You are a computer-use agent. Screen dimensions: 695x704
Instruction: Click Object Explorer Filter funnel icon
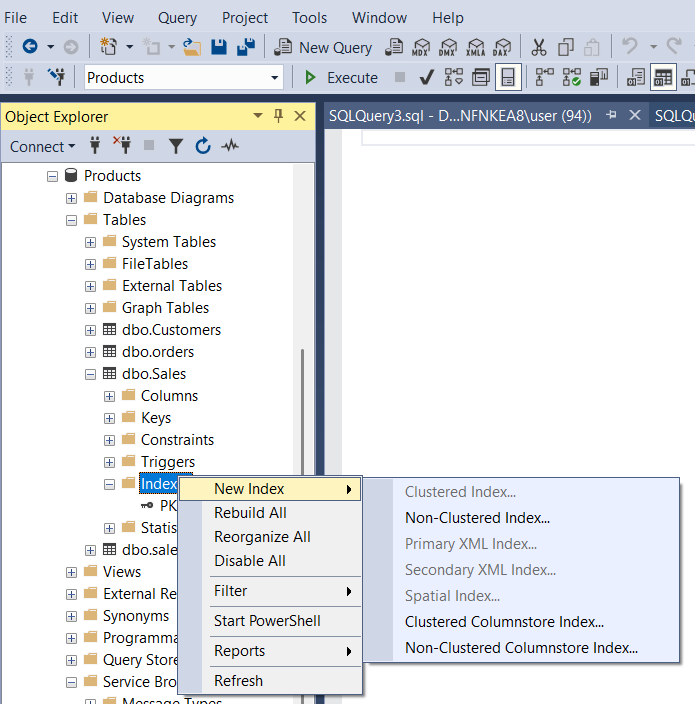pyautogui.click(x=176, y=146)
